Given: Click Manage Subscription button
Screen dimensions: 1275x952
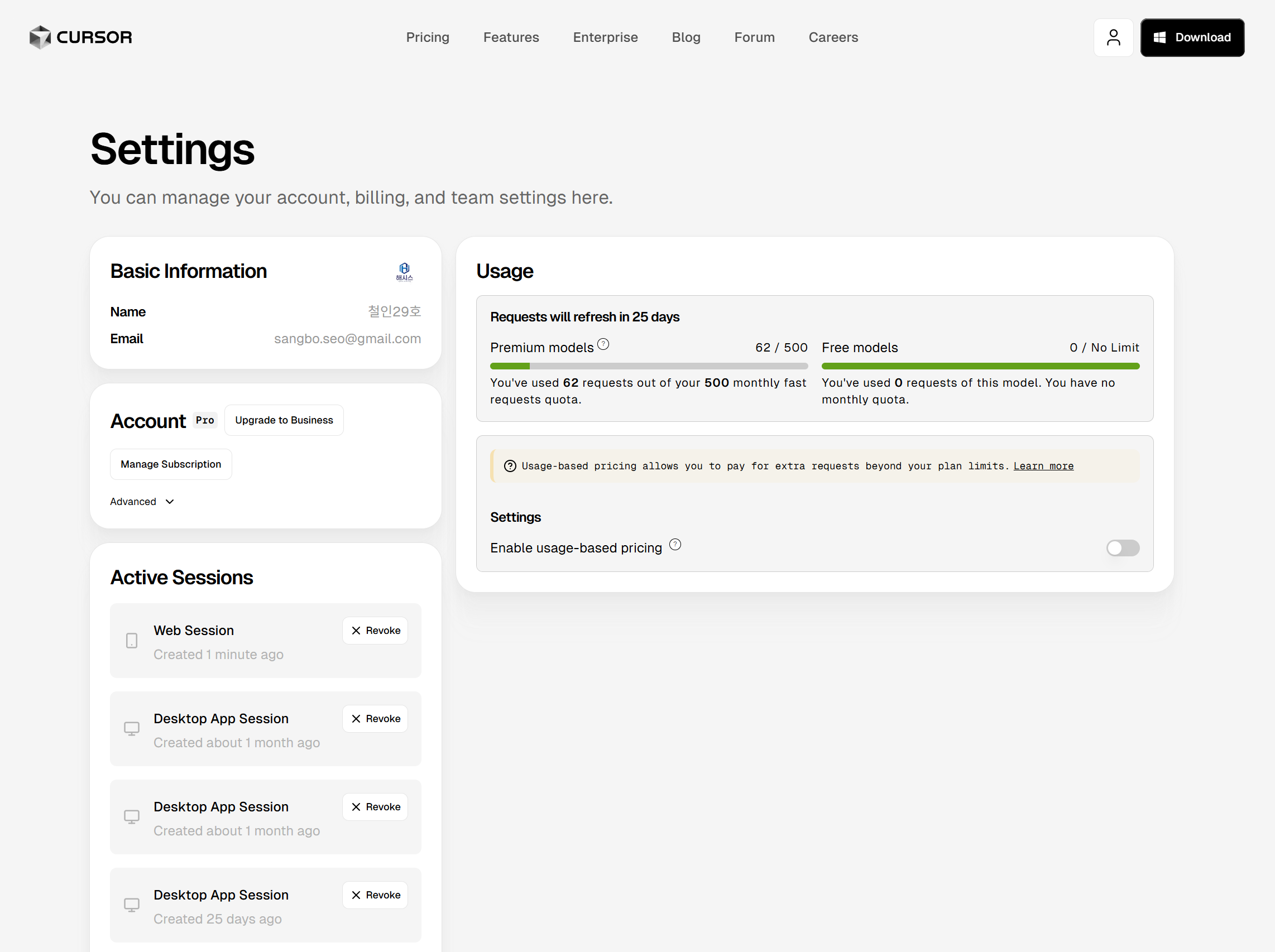Looking at the screenshot, I should [x=171, y=464].
